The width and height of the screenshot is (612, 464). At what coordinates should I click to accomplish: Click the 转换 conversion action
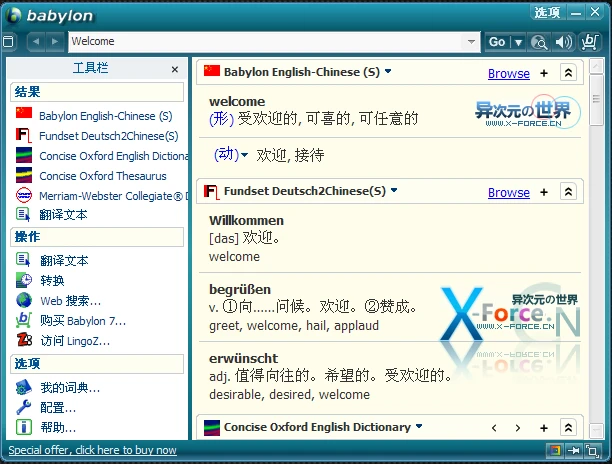click(x=52, y=281)
